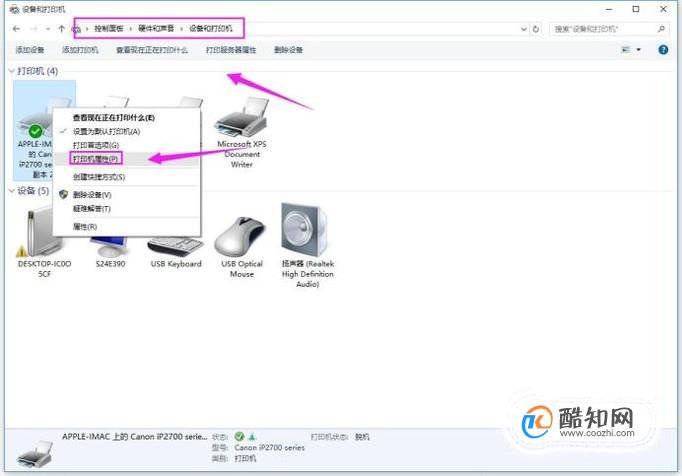
Task: Click 设备和打印机 breadcrumb segment
Action: pyautogui.click(x=211, y=29)
